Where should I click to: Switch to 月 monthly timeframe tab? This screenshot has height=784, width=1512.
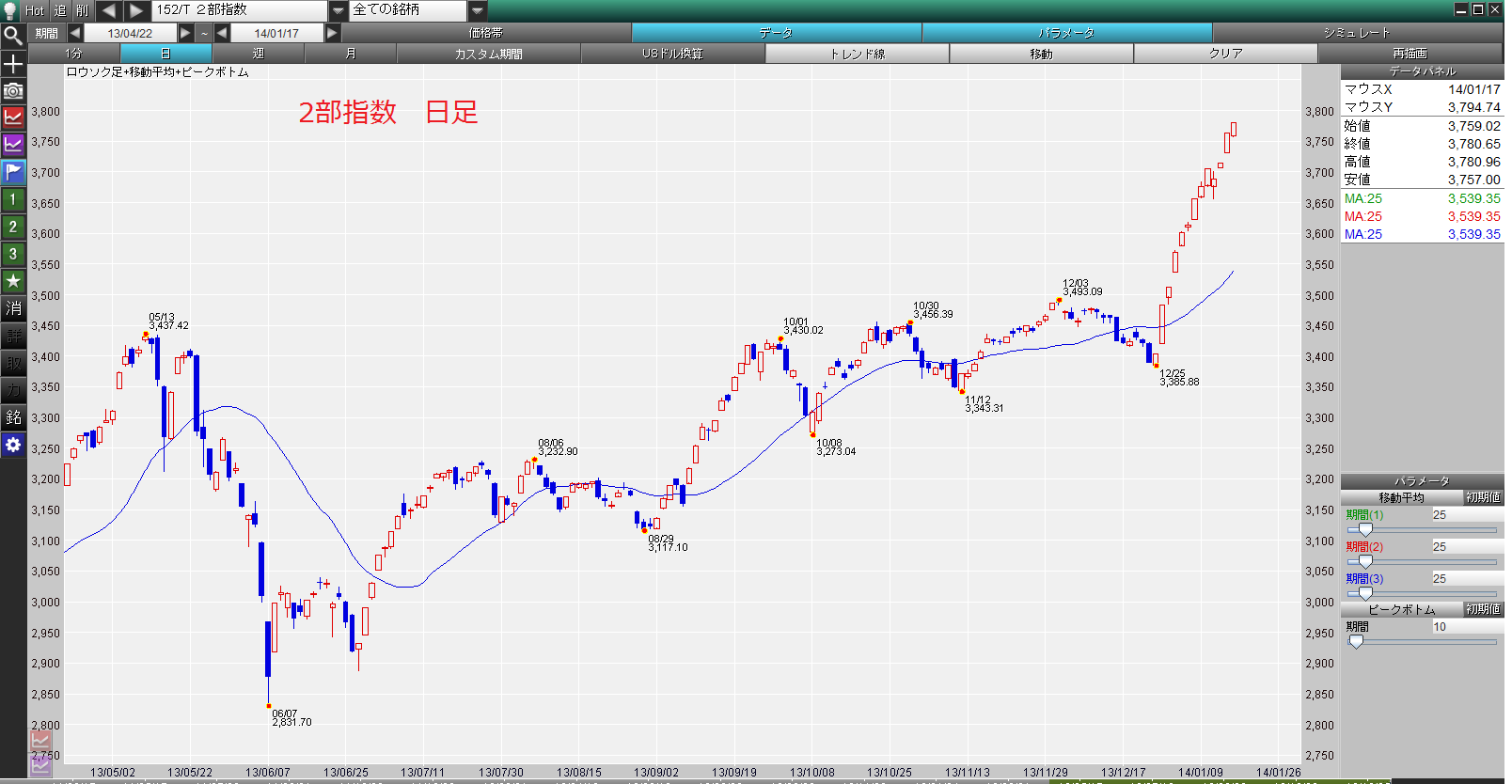pos(350,54)
